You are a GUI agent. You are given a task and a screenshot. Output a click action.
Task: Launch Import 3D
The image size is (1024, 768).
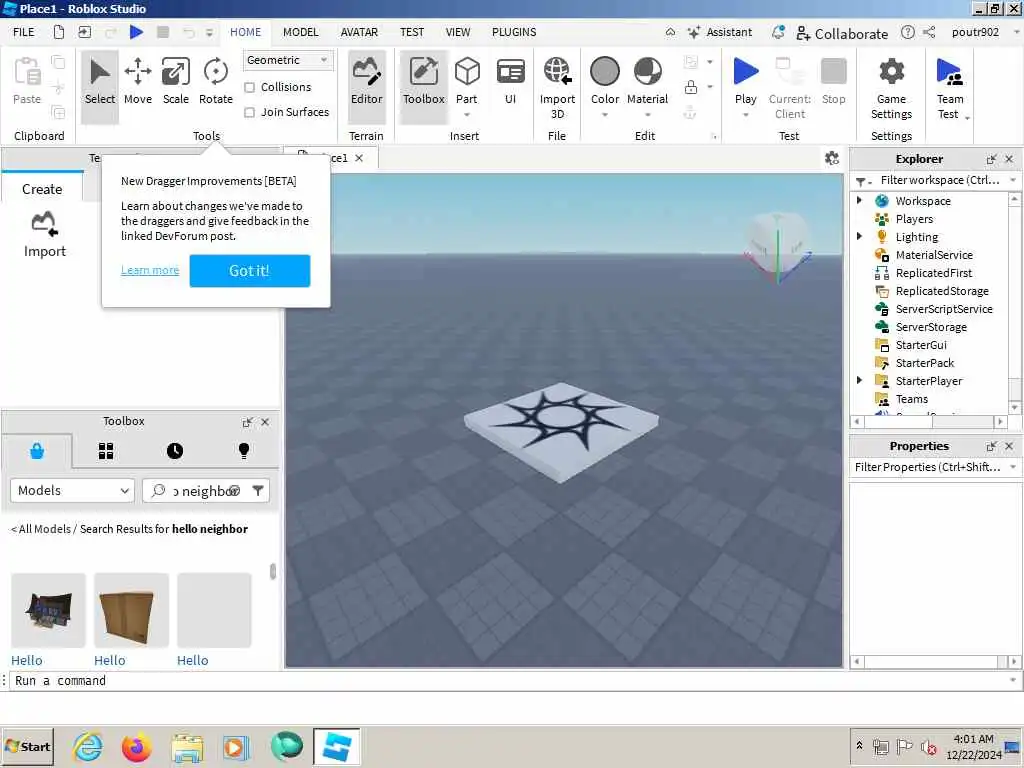pos(557,88)
